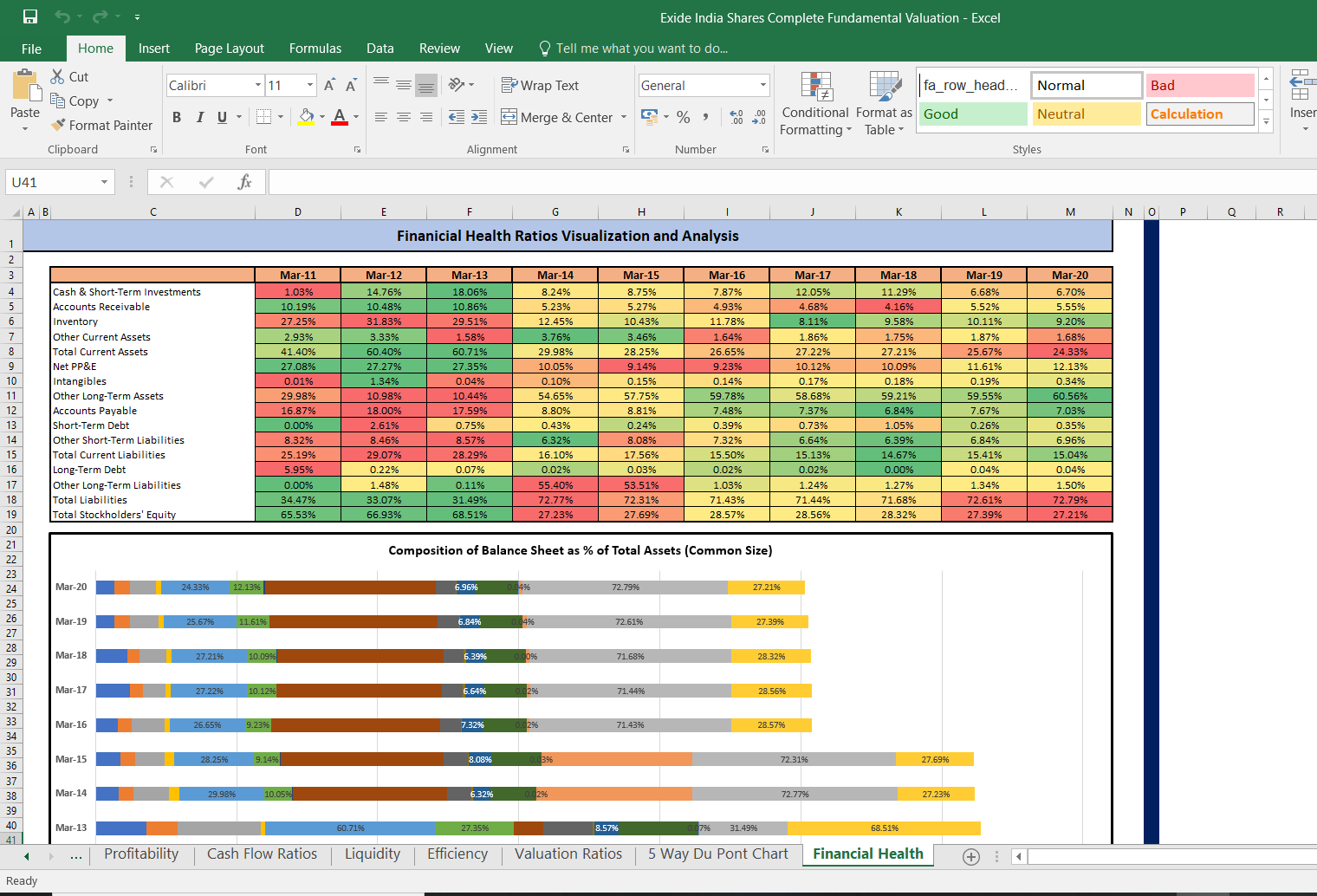
Task: Open Format as Table gallery
Action: (884, 104)
